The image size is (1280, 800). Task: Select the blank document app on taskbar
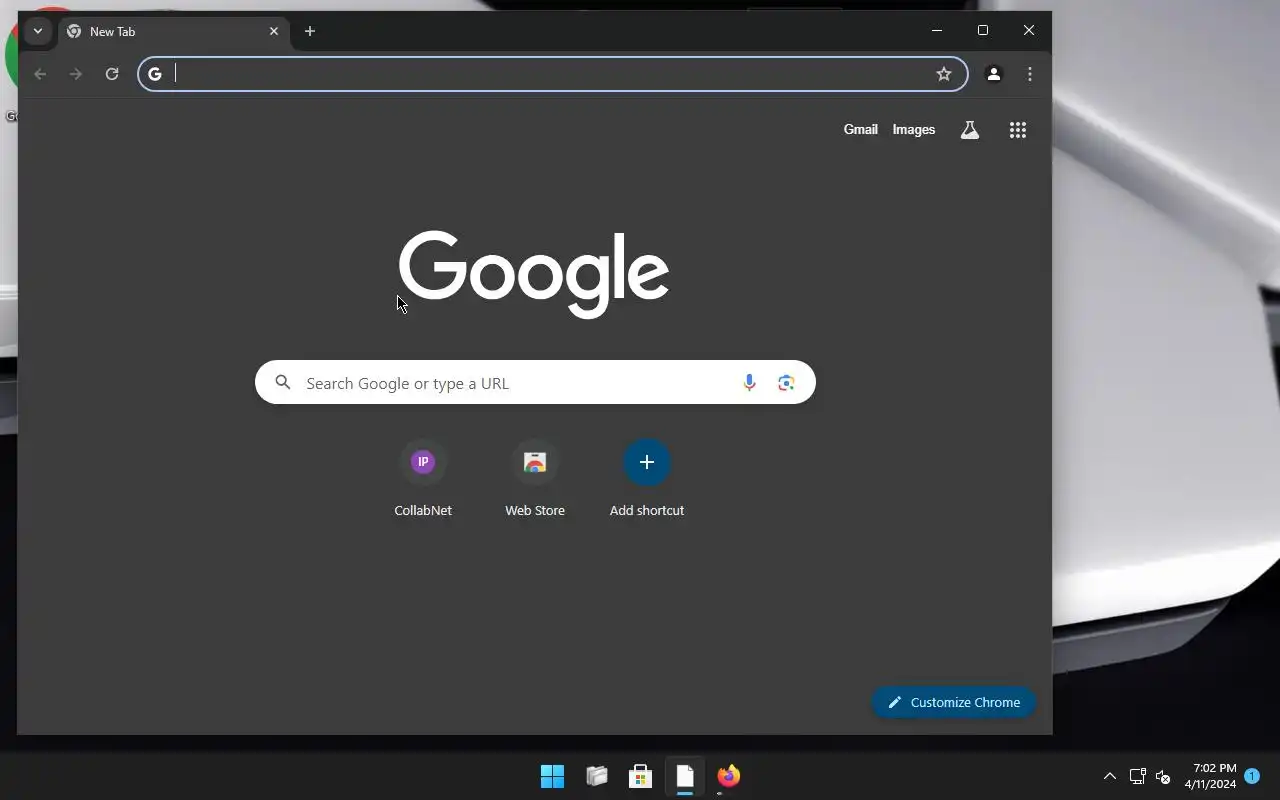685,776
